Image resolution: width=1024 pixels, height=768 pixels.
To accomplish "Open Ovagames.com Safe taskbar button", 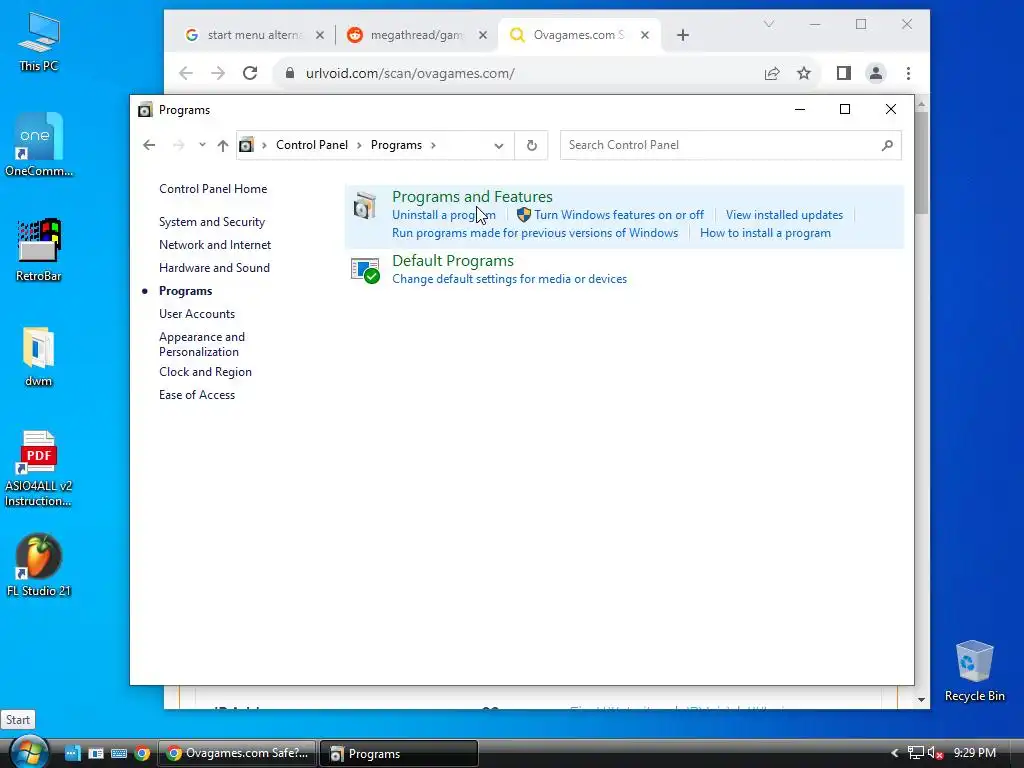I will 238,754.
